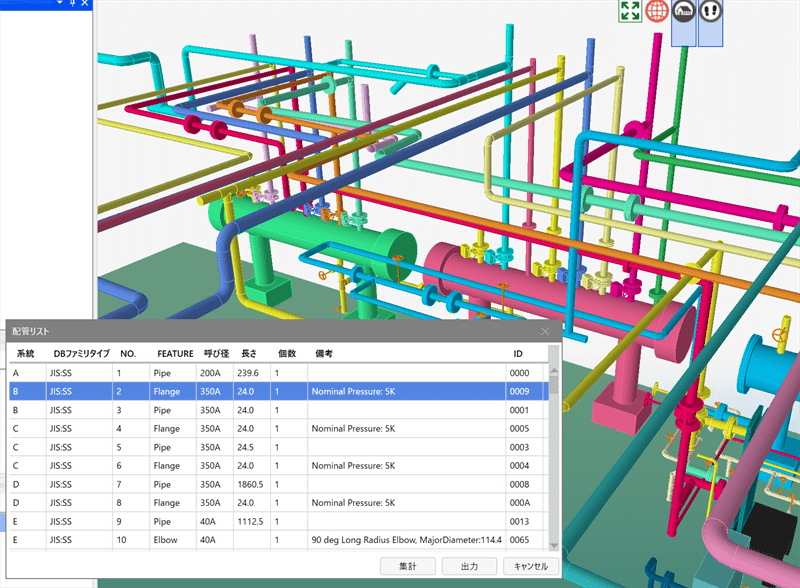Viewport: 800px width, 588px height.
Task: Open side panel dropdown arrow menu
Action: tap(59, 4)
